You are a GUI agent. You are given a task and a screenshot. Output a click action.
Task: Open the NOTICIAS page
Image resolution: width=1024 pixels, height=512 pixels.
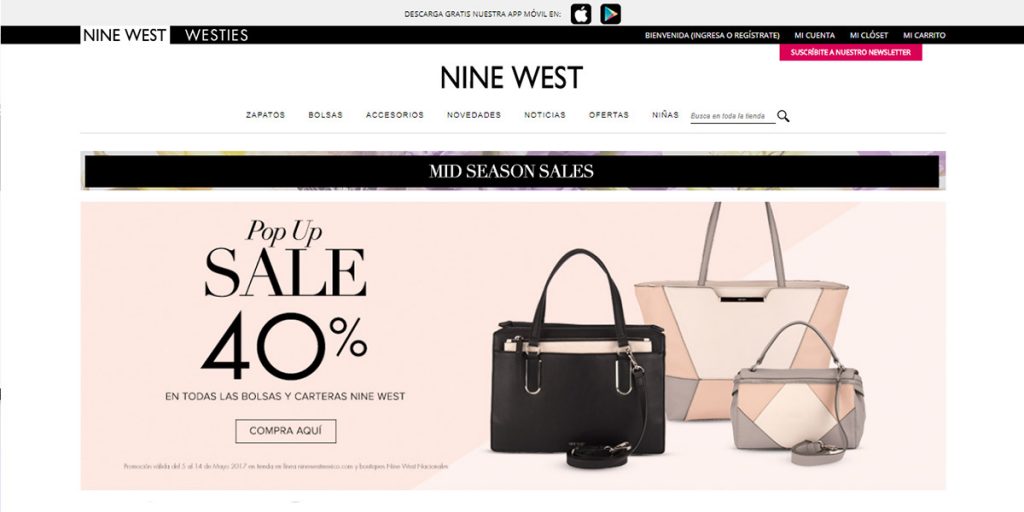[545, 115]
